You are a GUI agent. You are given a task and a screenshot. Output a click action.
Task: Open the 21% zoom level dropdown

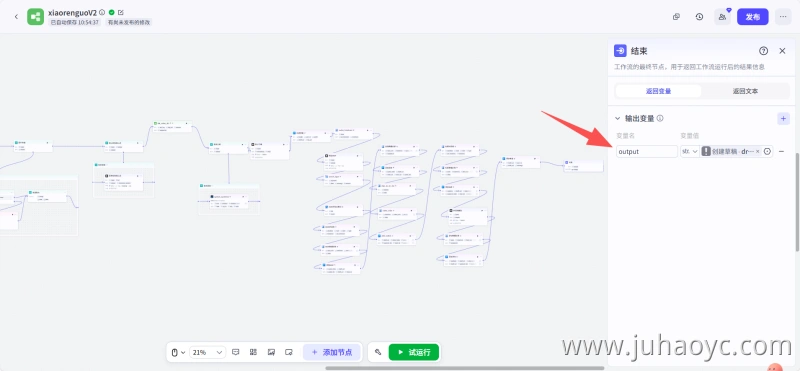point(207,352)
